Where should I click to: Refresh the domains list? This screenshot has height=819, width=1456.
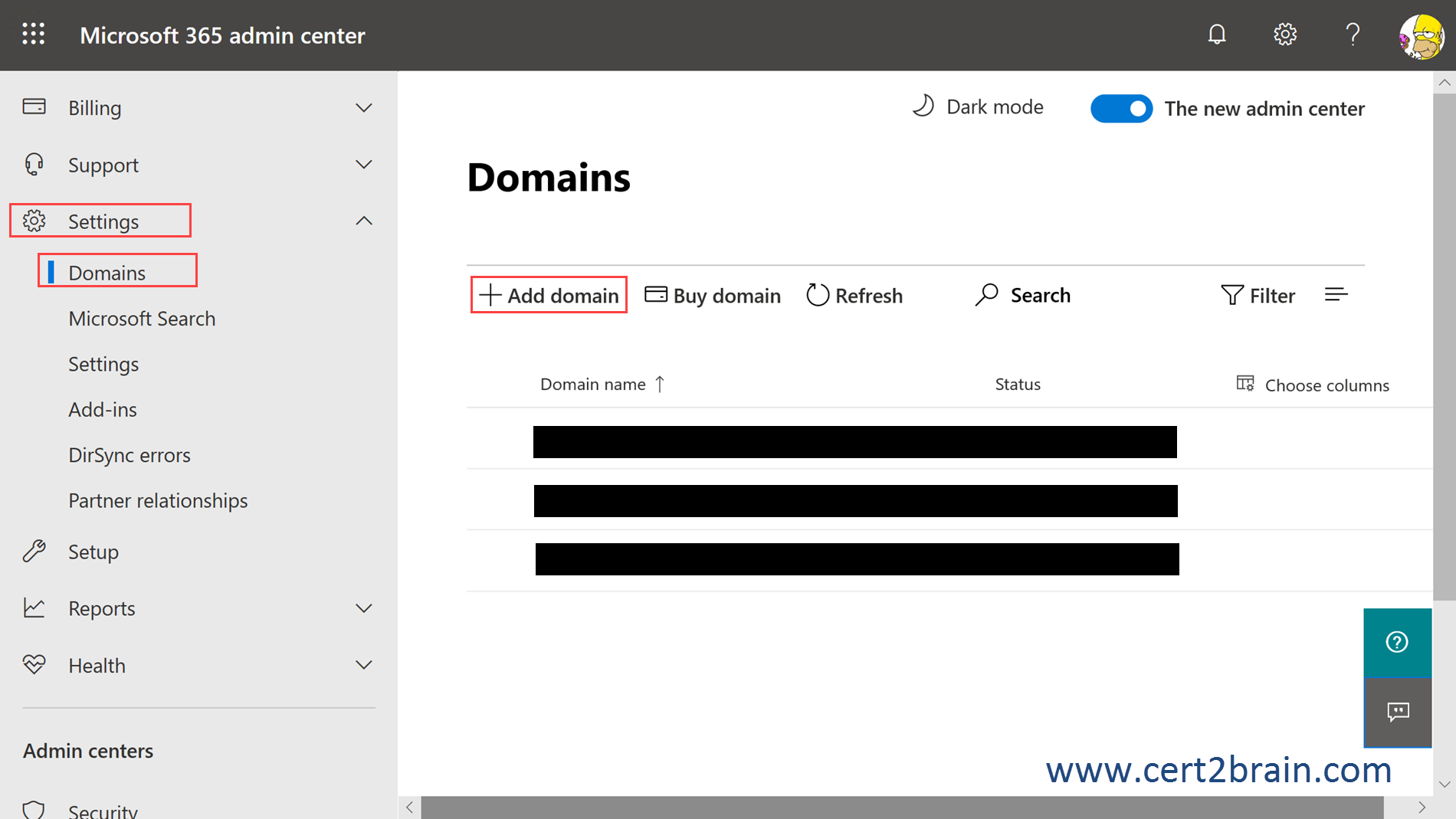pos(854,296)
